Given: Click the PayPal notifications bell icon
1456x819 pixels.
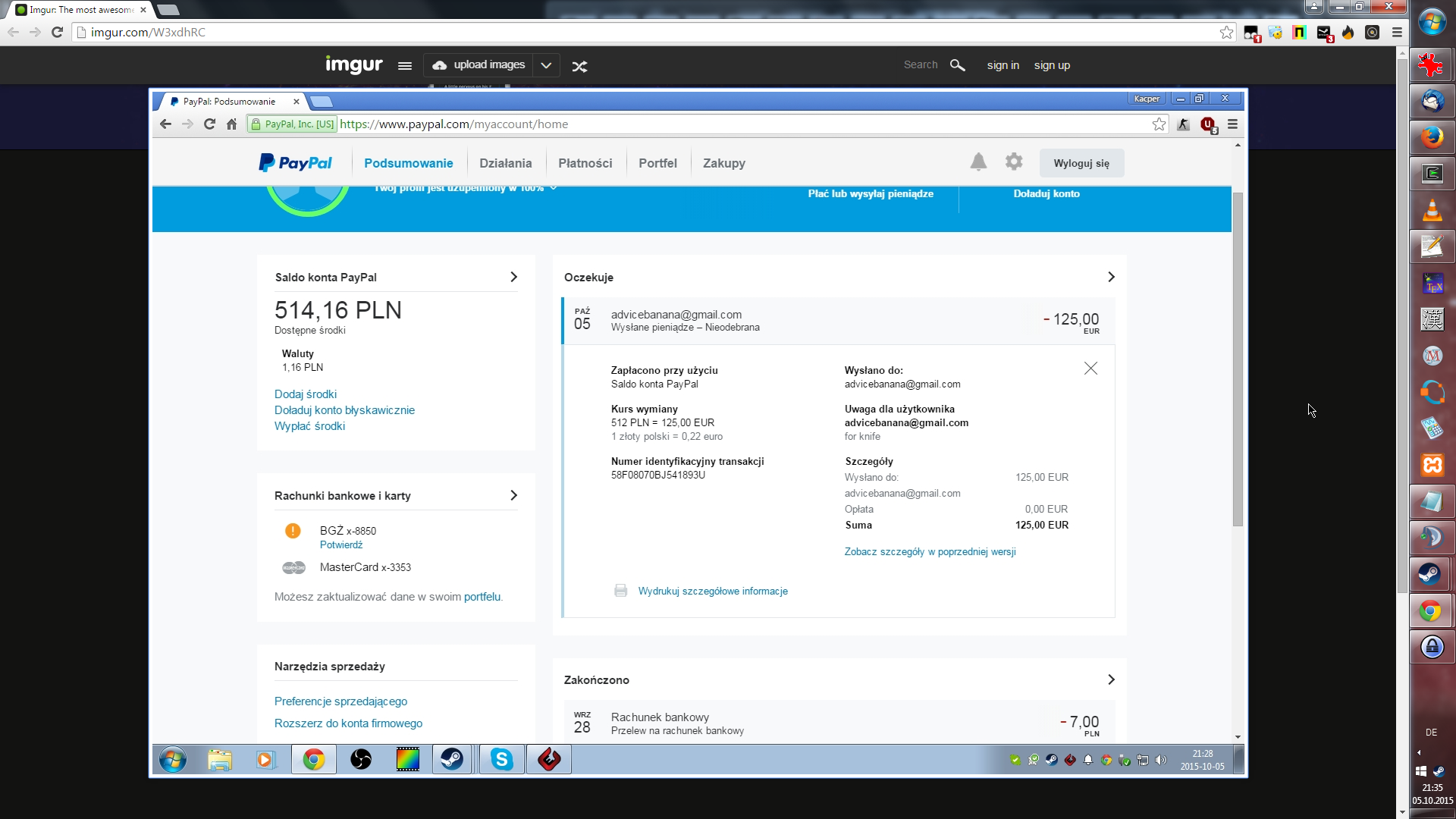Looking at the screenshot, I should 978,162.
